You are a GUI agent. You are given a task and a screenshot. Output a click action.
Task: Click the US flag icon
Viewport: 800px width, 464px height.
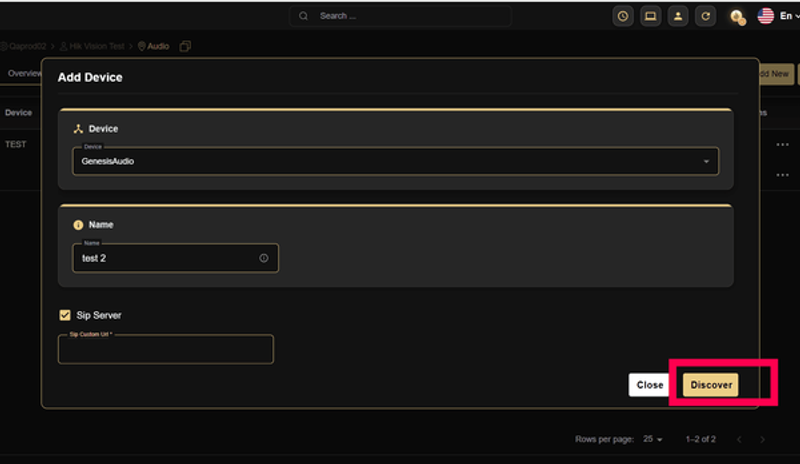click(x=765, y=16)
